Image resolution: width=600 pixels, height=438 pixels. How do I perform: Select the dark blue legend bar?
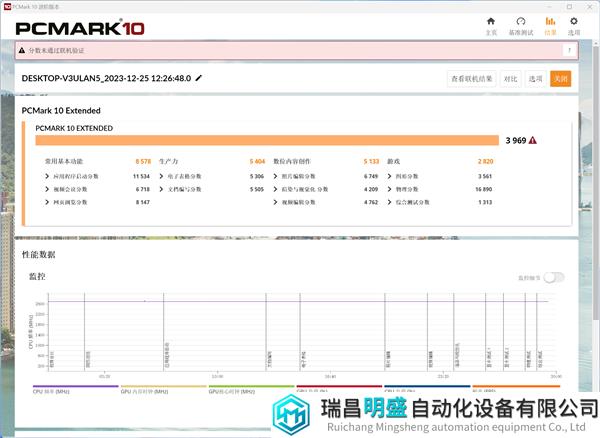(x=427, y=386)
